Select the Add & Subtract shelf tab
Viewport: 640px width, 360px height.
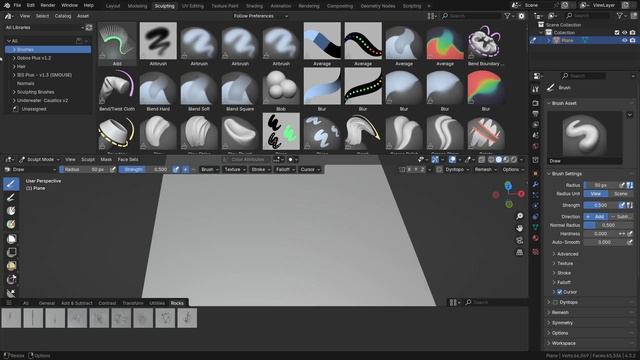click(77, 303)
